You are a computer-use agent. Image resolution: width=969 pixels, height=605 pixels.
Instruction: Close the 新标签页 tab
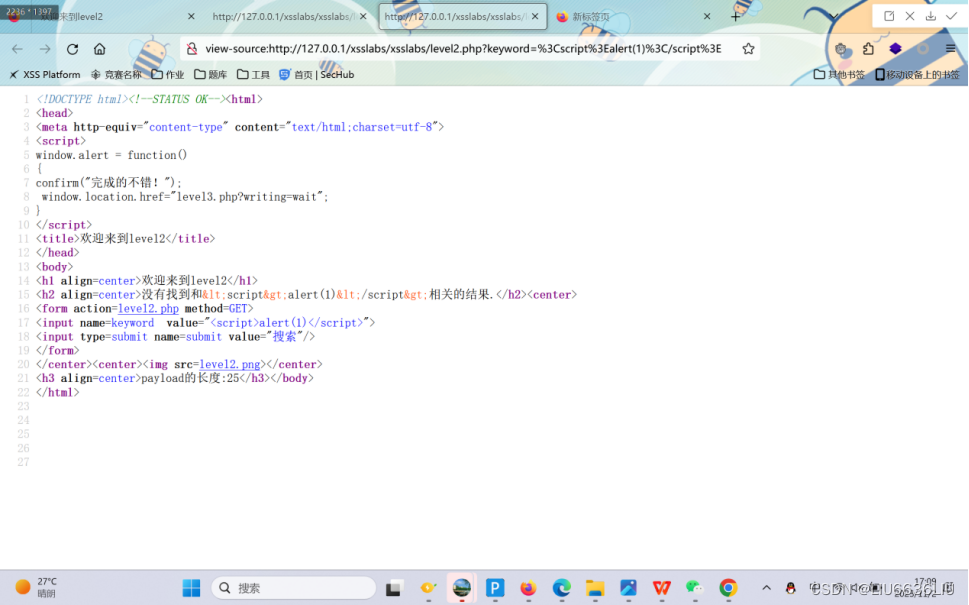[707, 17]
